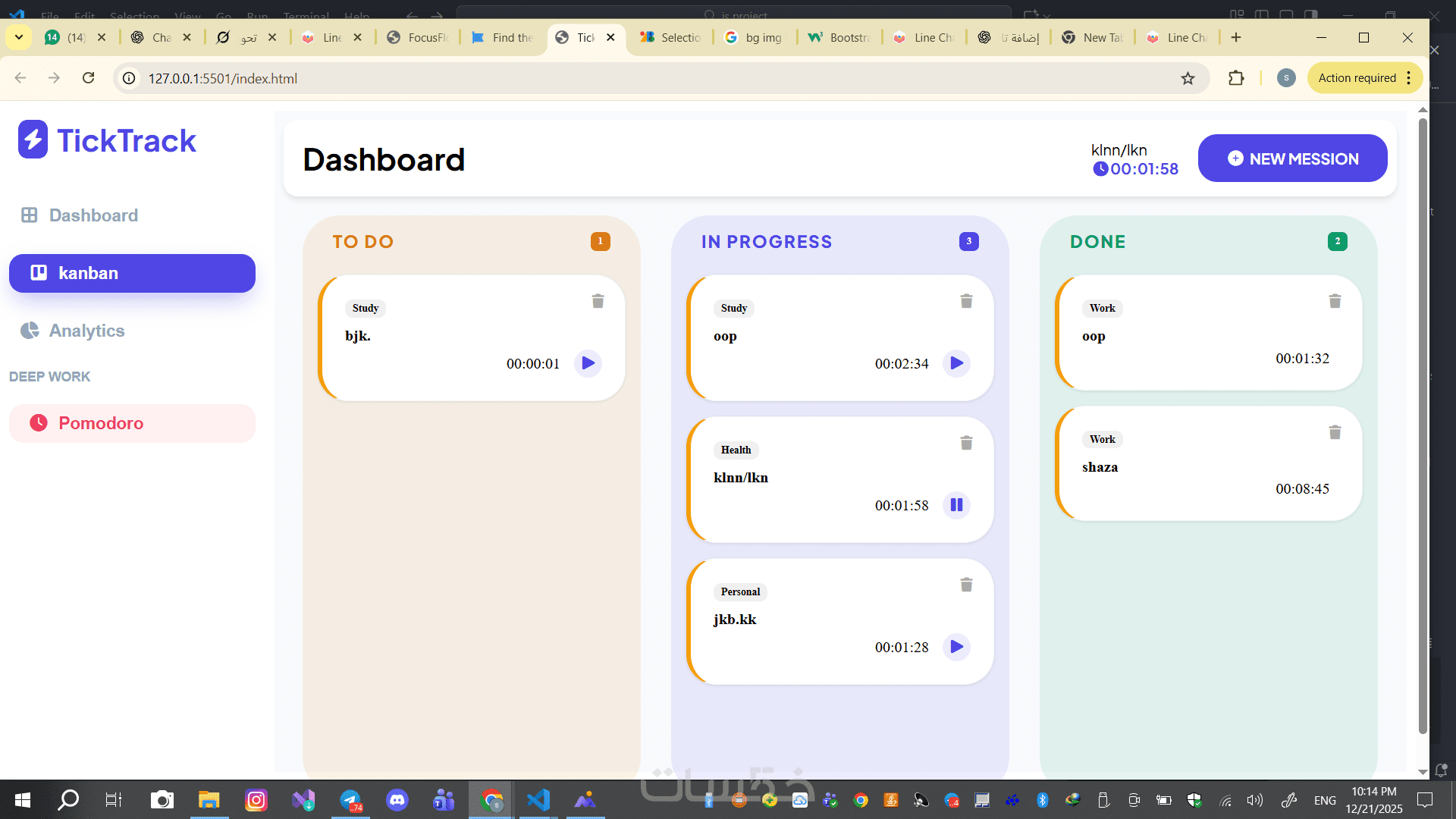Go to Dashboard in the sidebar
This screenshot has width=1456, height=819.
click(x=93, y=215)
